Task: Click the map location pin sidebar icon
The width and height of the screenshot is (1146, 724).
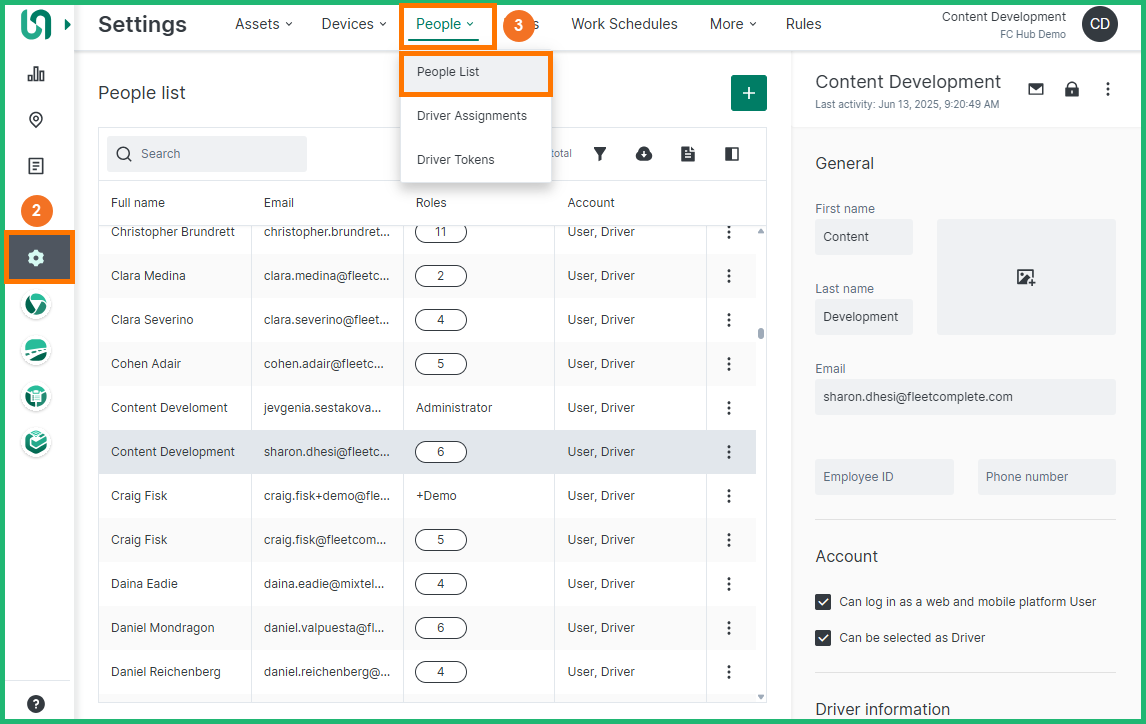Action: (36, 120)
